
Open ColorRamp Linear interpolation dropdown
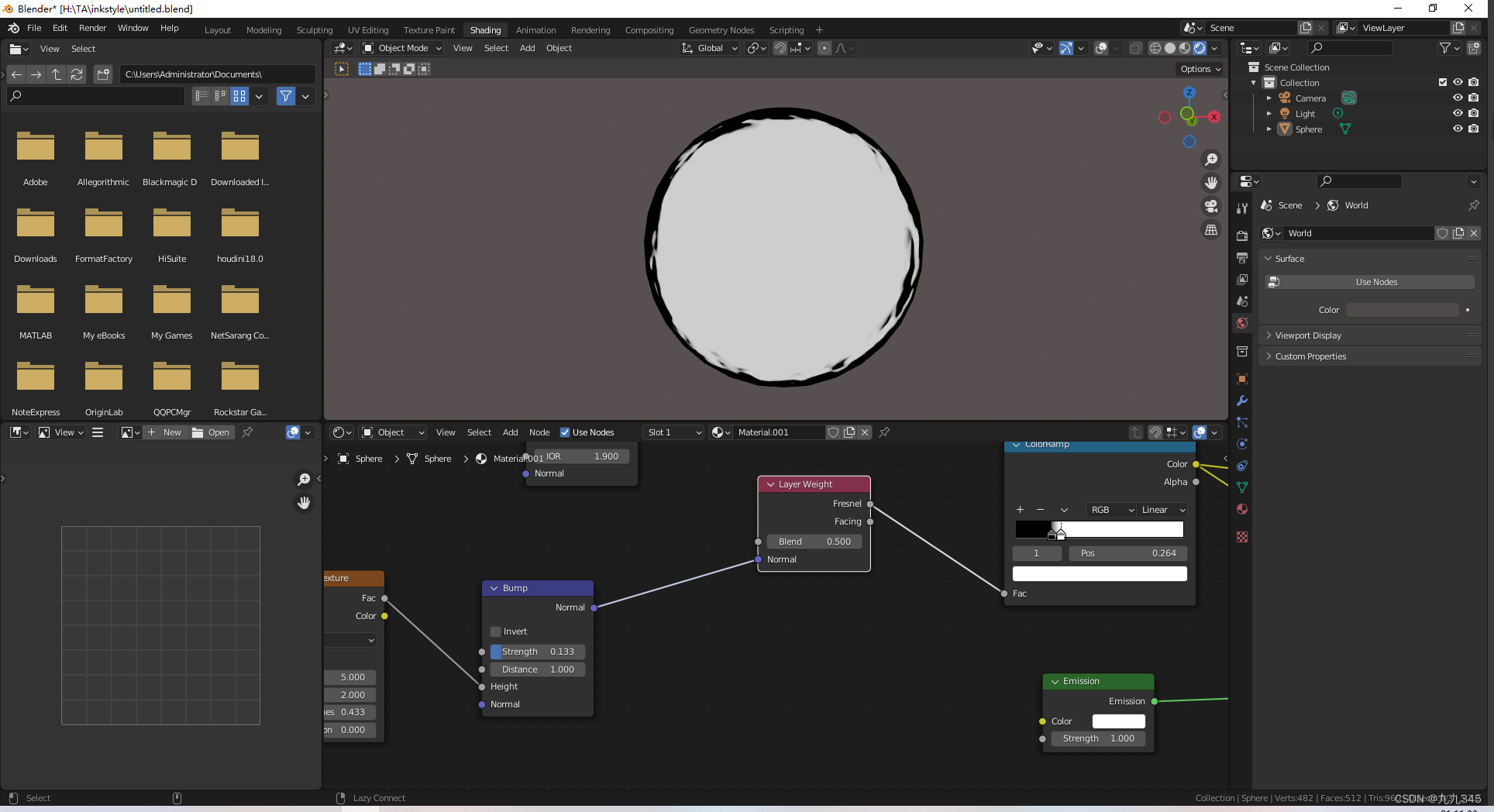(x=1162, y=510)
